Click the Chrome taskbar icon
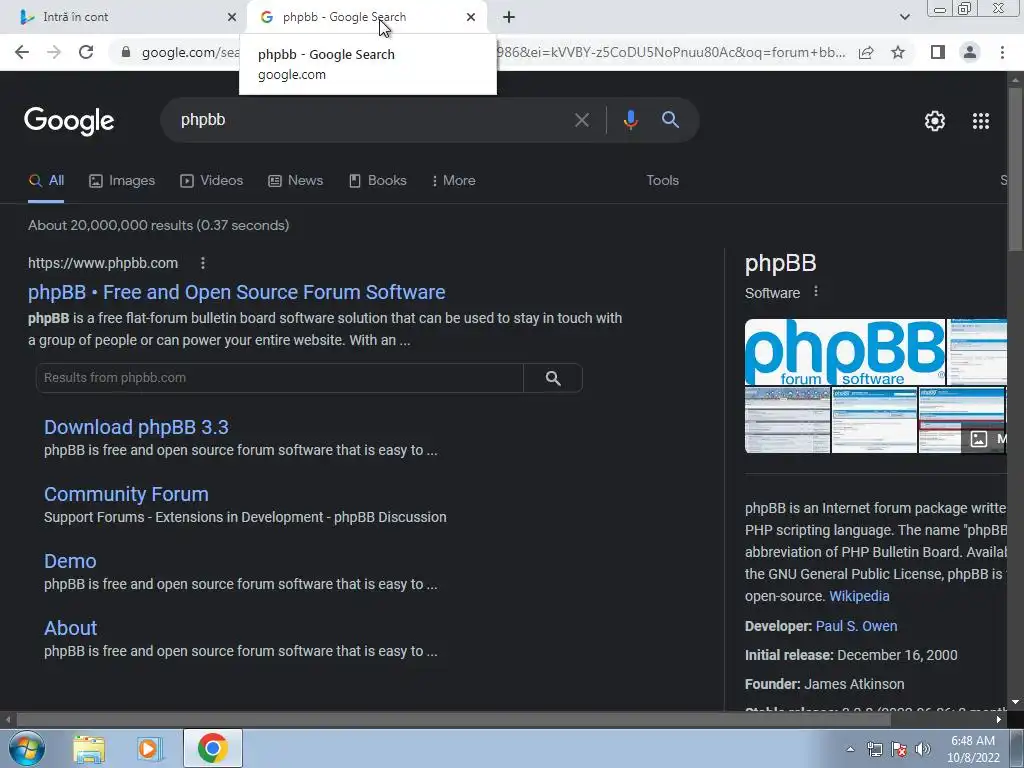 click(x=213, y=748)
